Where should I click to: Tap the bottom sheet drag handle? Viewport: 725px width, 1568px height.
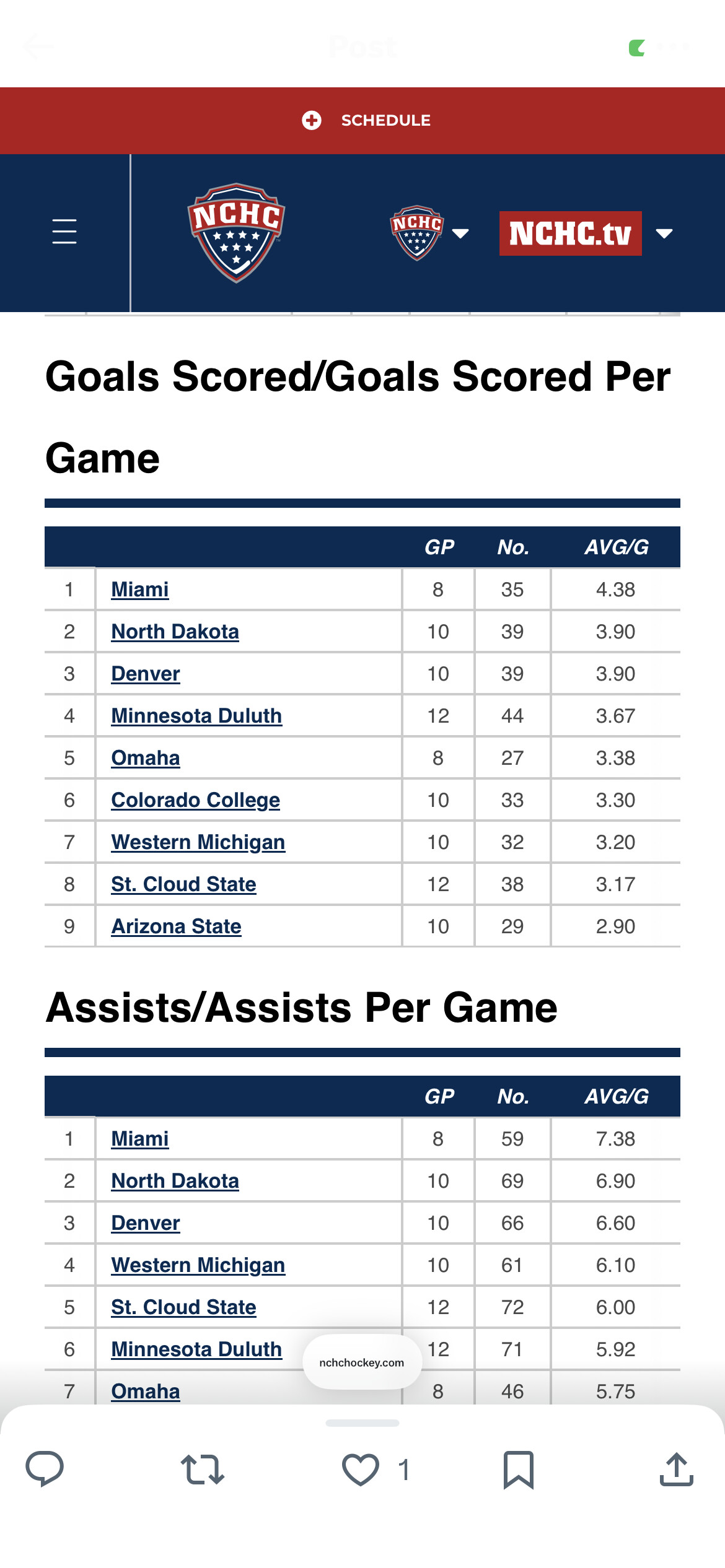[362, 1423]
